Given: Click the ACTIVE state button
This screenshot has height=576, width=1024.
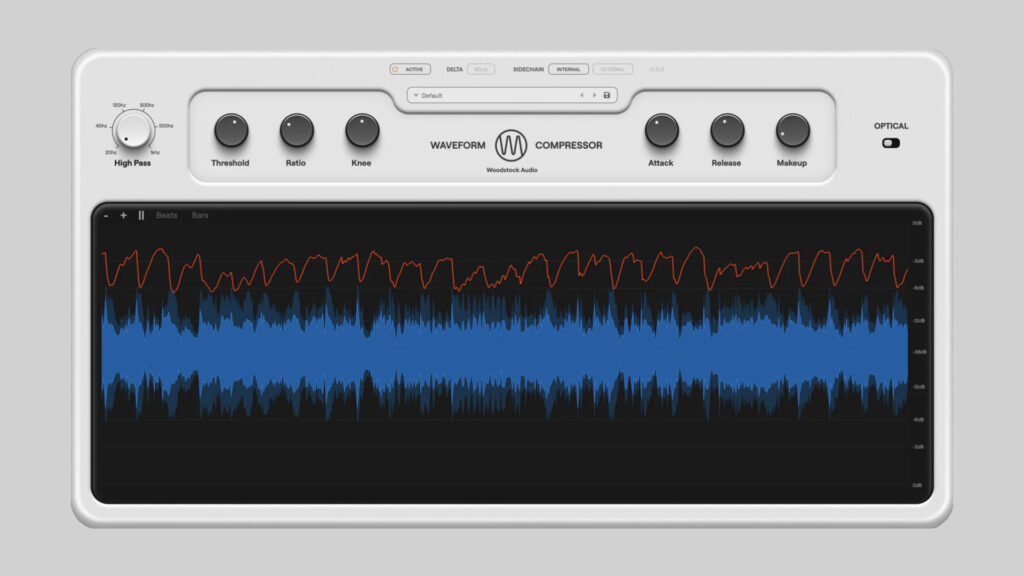Looking at the screenshot, I should [x=413, y=69].
